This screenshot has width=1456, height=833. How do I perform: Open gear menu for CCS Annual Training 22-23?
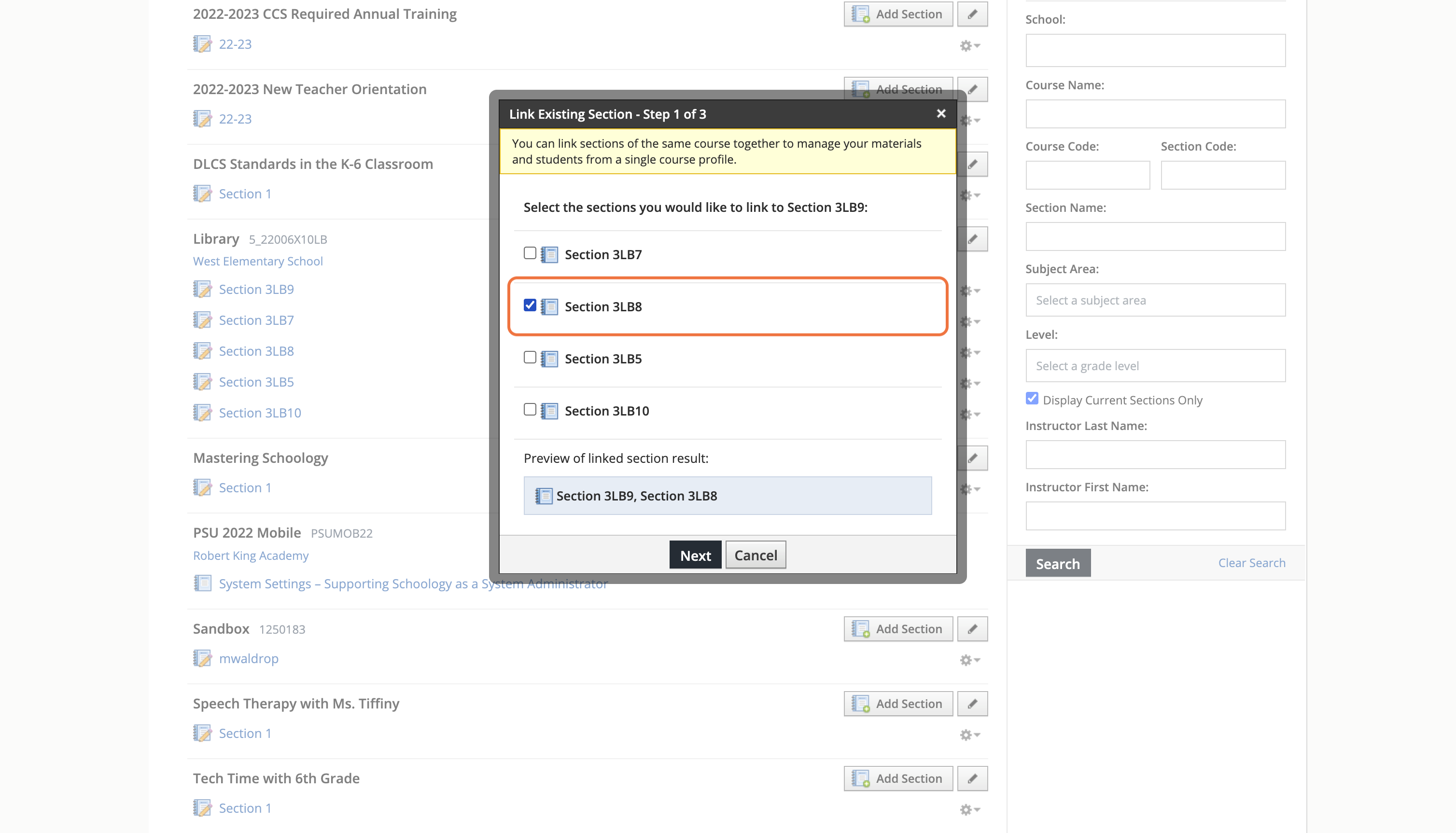[x=969, y=45]
